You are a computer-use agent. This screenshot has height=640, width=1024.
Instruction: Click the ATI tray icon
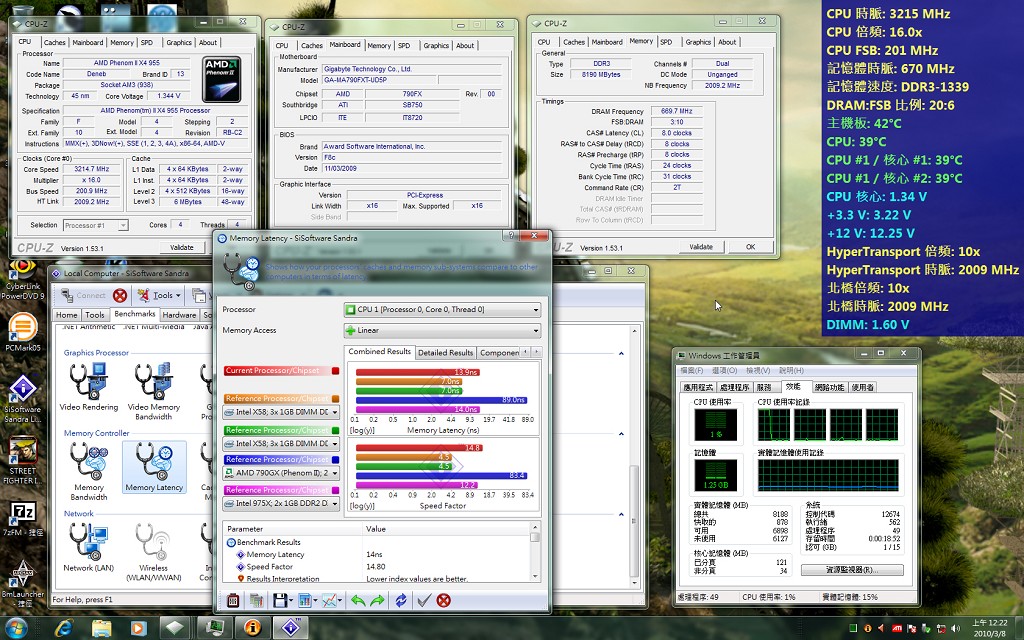(897, 628)
